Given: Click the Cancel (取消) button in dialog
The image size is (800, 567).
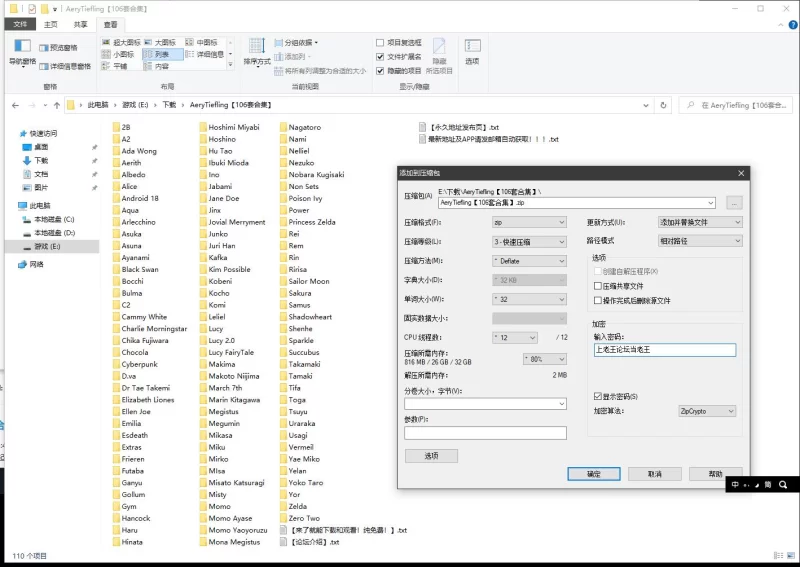Looking at the screenshot, I should [655, 474].
